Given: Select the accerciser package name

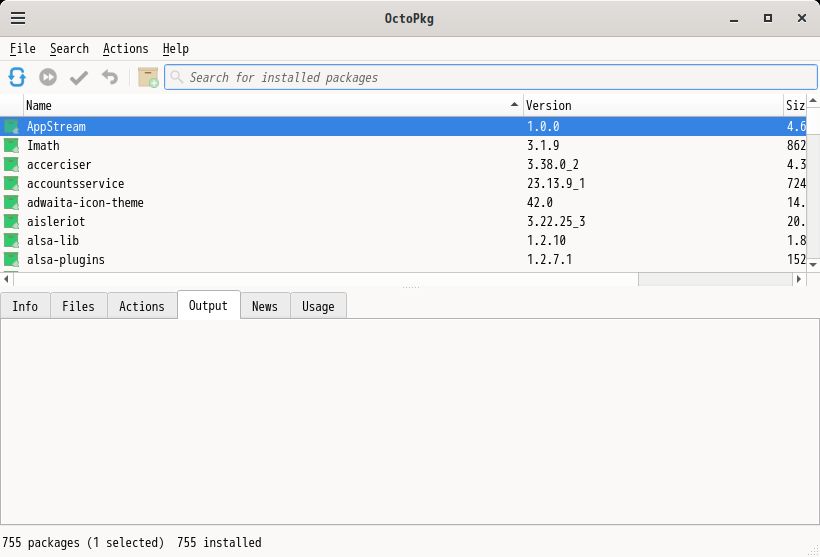Looking at the screenshot, I should tap(59, 164).
